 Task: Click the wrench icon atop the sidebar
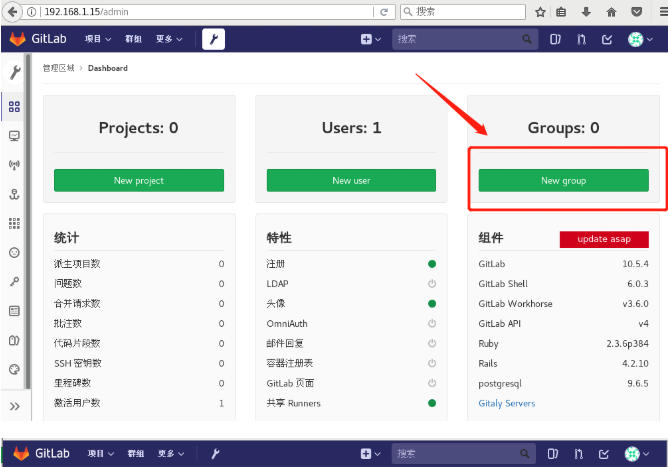[15, 72]
